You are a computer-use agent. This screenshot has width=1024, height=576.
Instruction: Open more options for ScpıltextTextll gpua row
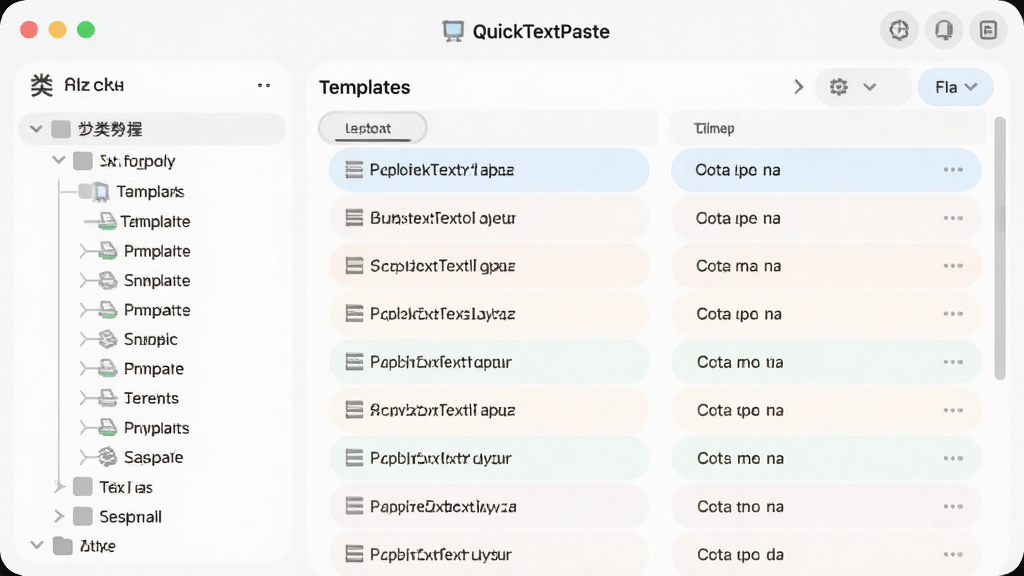tap(953, 266)
